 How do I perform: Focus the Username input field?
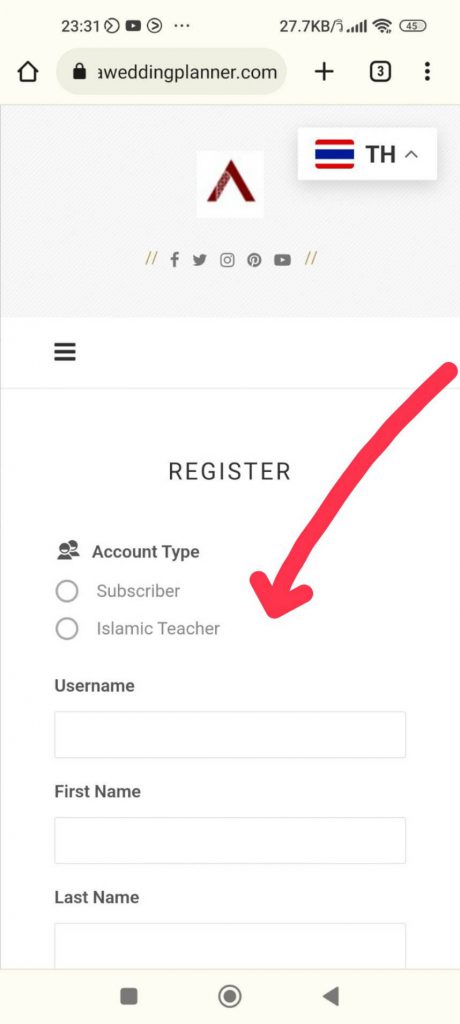click(230, 735)
